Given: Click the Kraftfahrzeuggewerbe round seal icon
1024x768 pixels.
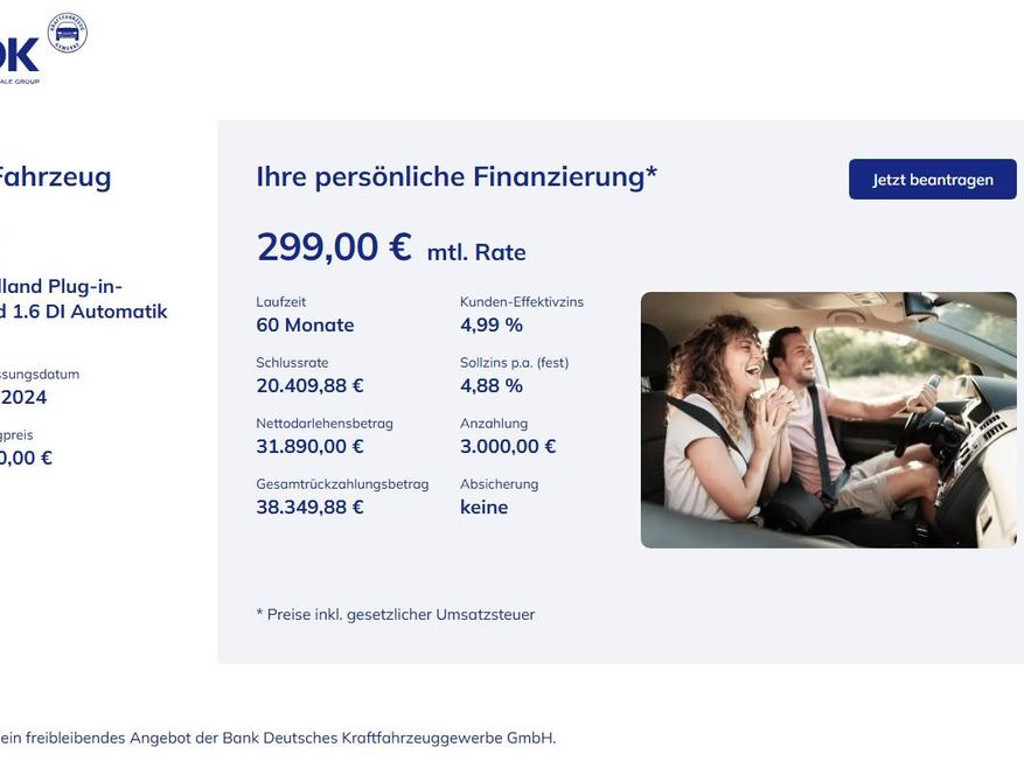Looking at the screenshot, I should (x=67, y=33).
